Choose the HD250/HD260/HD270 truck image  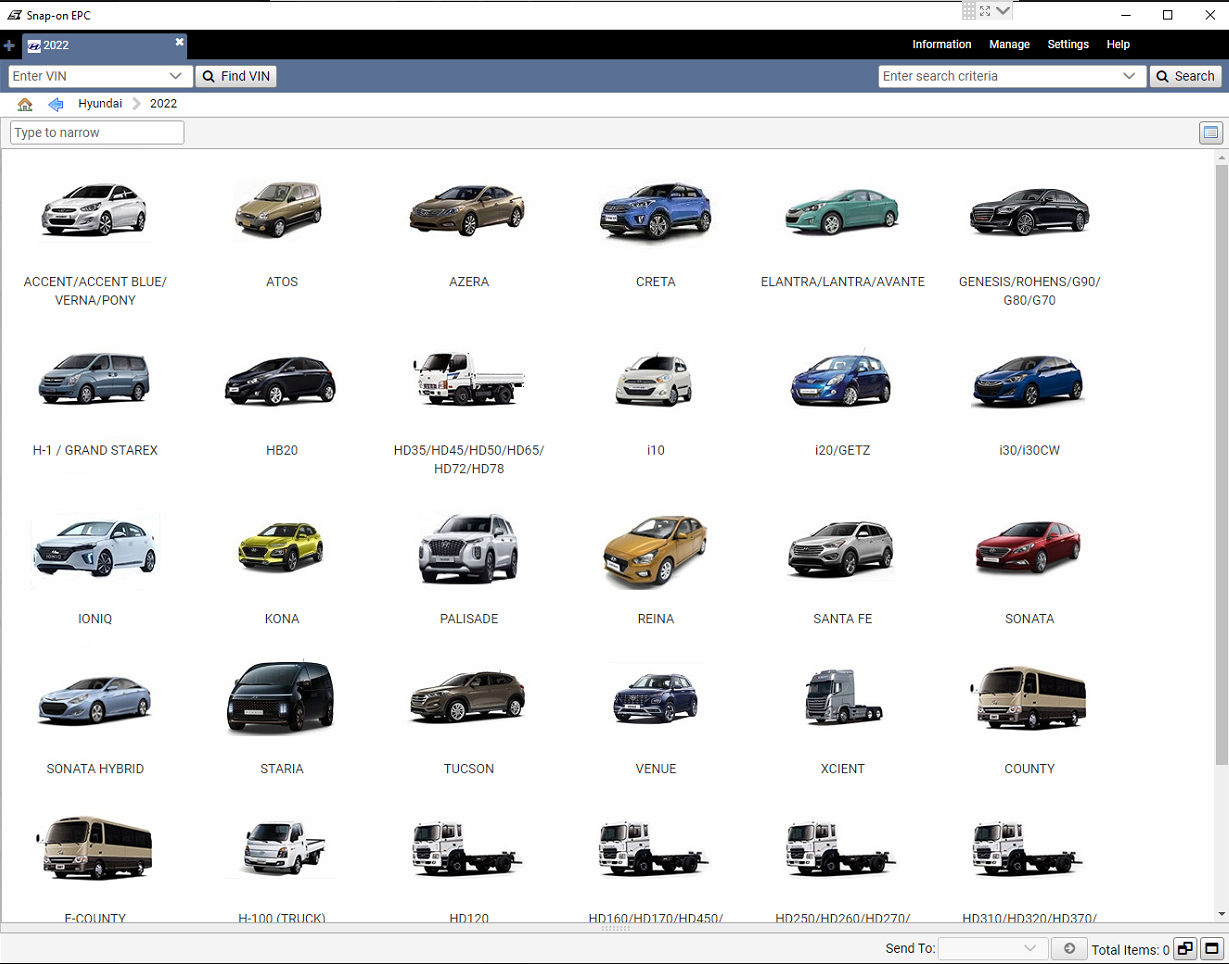click(842, 849)
